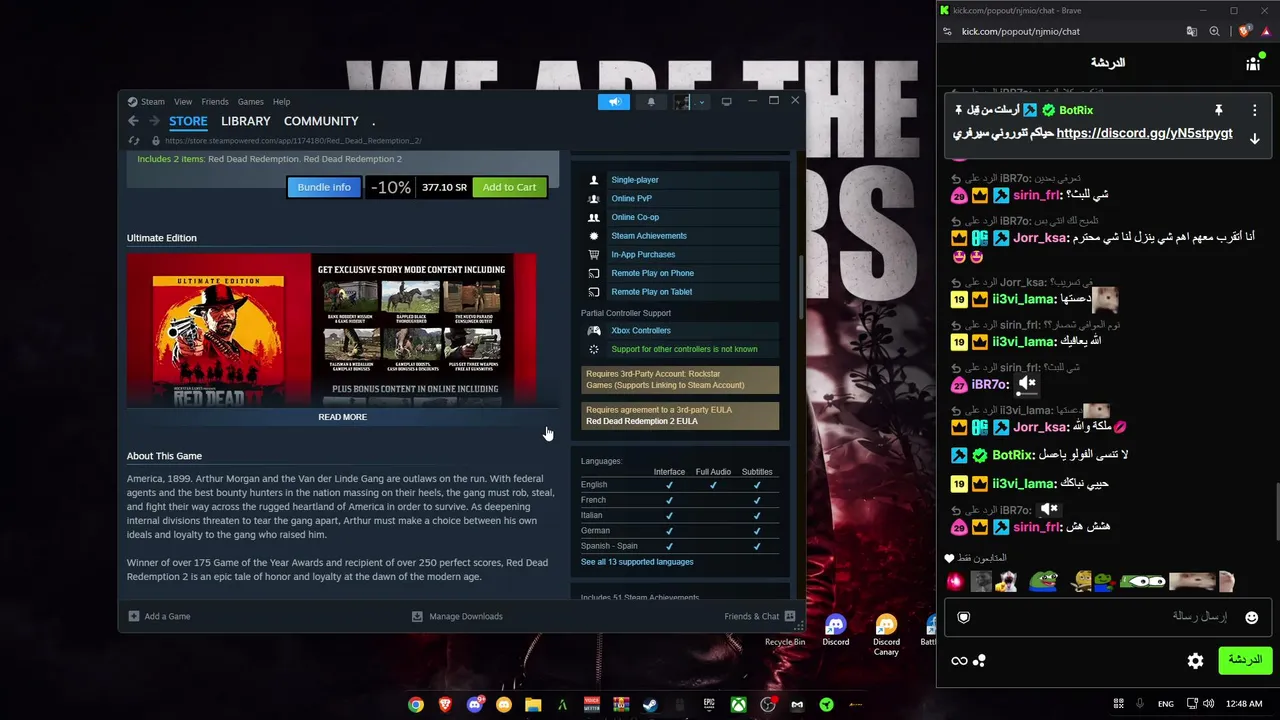Switch to the COMMUNITY tab
The image size is (1280, 720).
(321, 121)
